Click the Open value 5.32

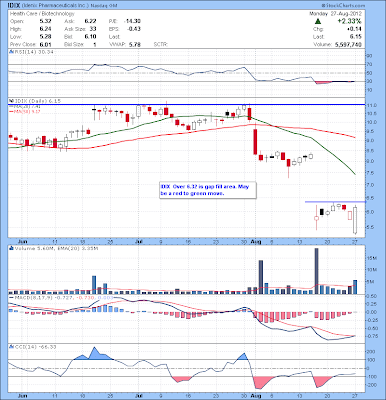point(45,21)
